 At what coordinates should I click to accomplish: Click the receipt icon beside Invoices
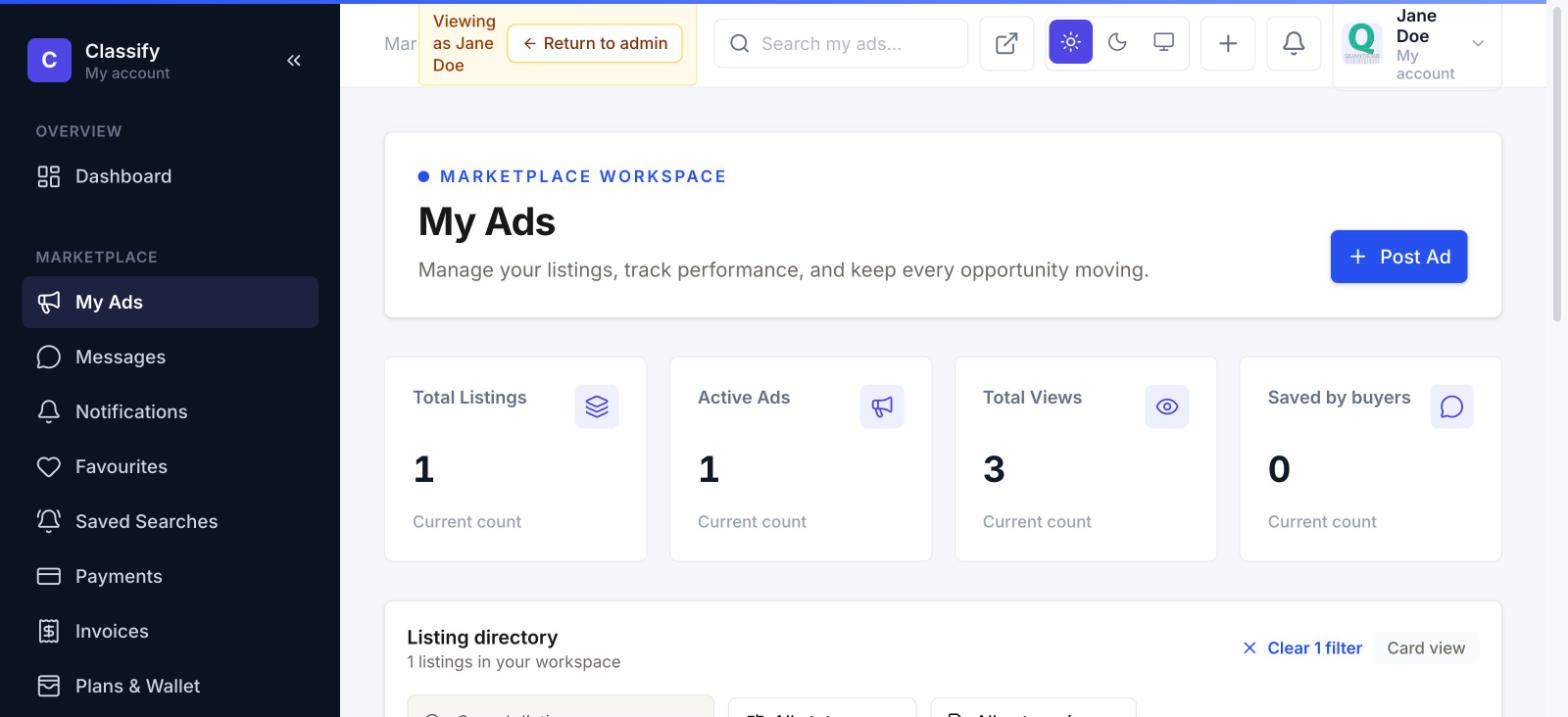49,632
